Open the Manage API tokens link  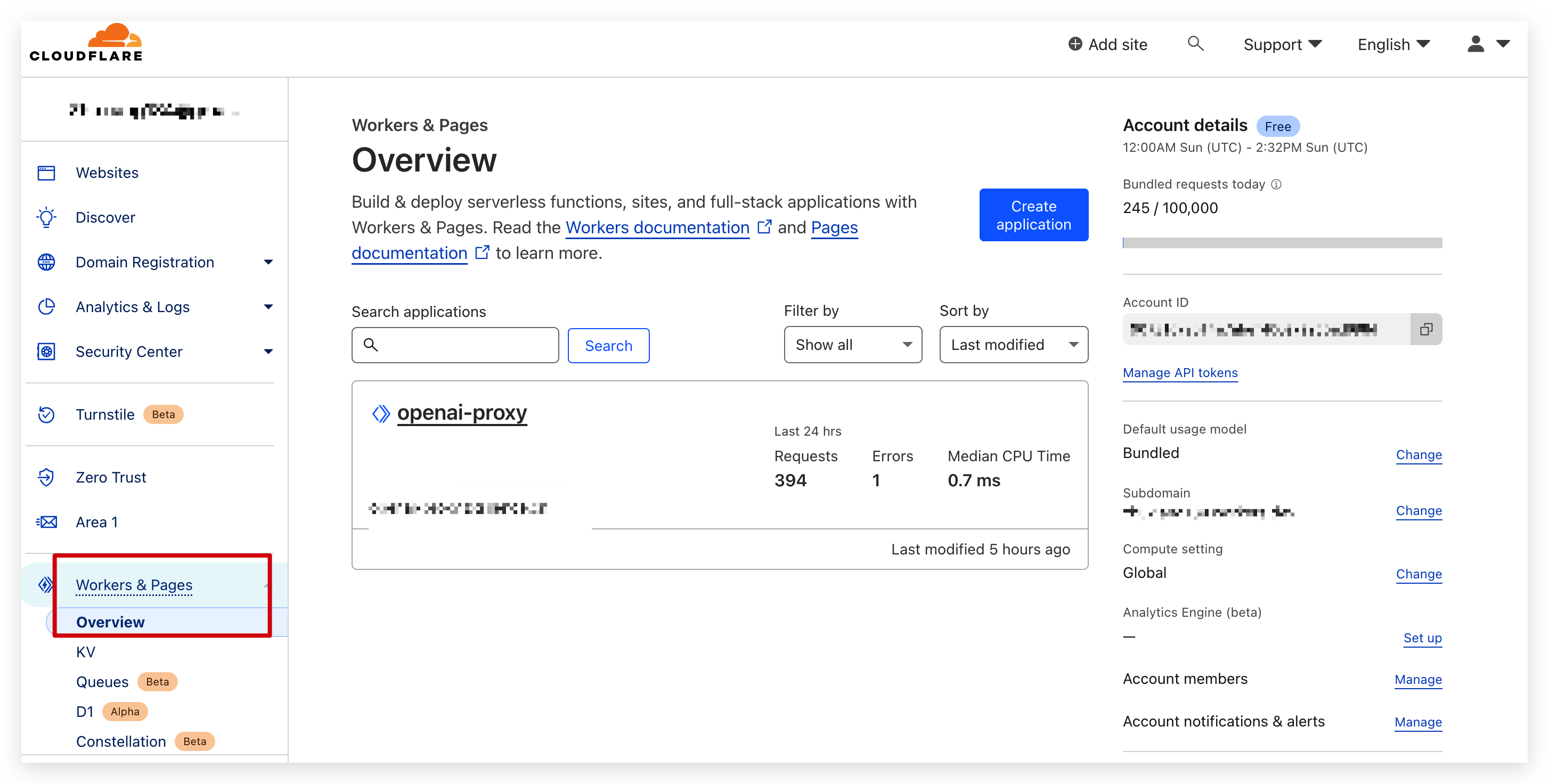point(1180,373)
